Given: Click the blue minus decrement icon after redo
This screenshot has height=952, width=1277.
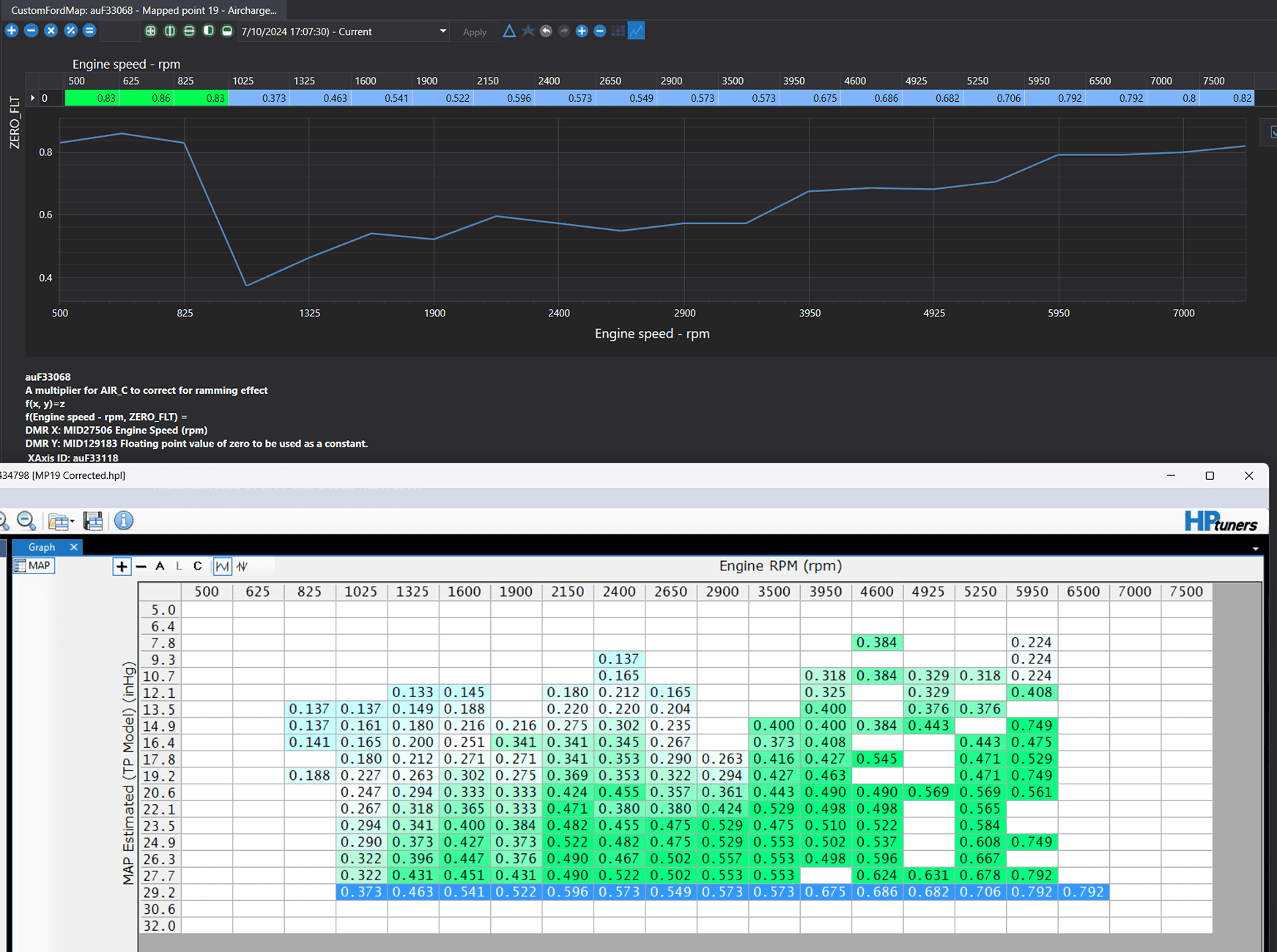Looking at the screenshot, I should pos(600,31).
